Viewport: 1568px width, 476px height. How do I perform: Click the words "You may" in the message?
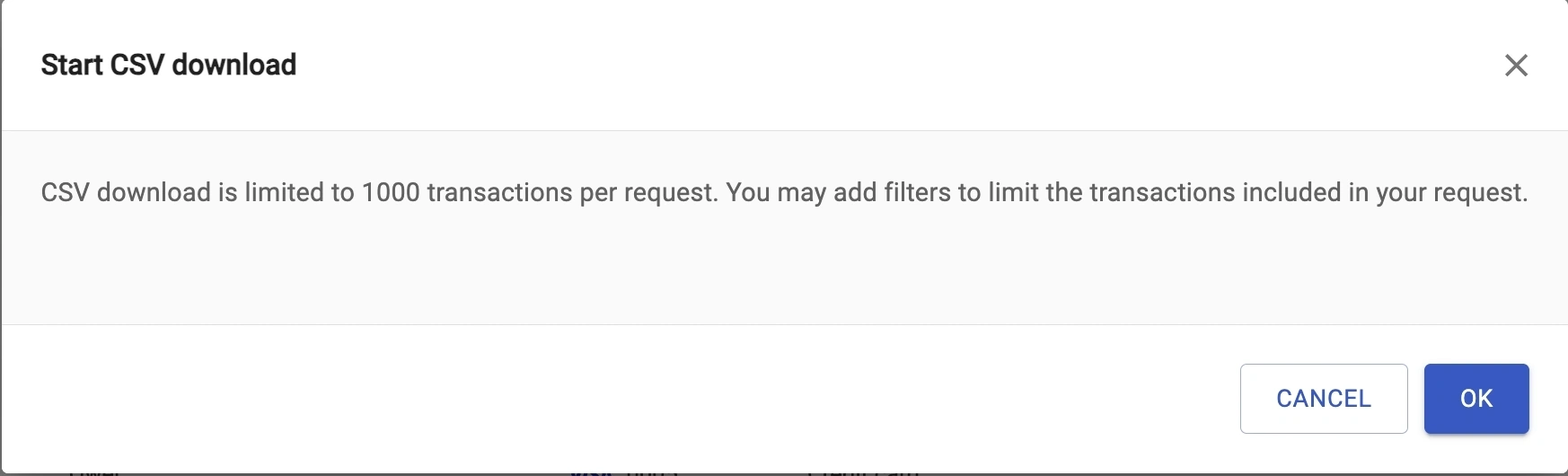point(775,192)
